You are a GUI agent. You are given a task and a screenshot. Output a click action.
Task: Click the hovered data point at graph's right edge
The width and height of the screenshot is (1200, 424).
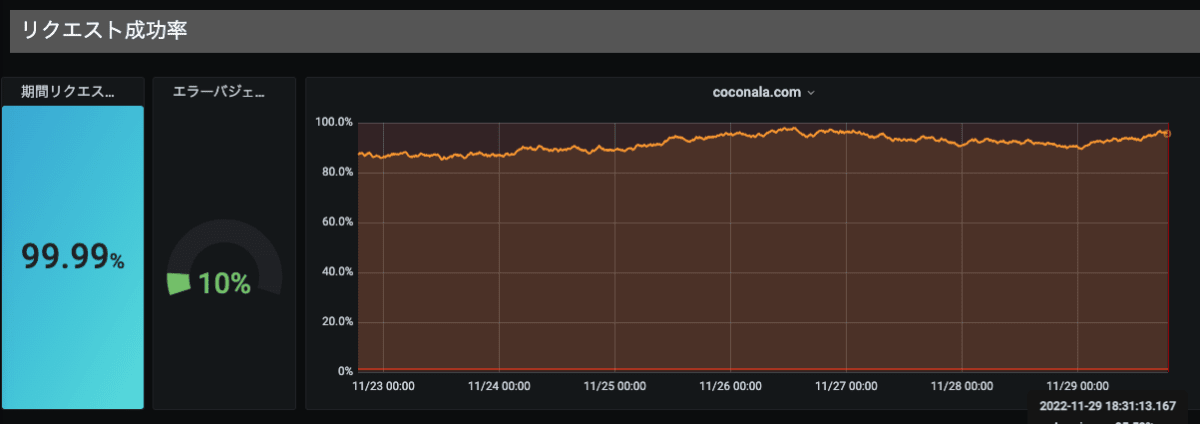pos(1168,133)
